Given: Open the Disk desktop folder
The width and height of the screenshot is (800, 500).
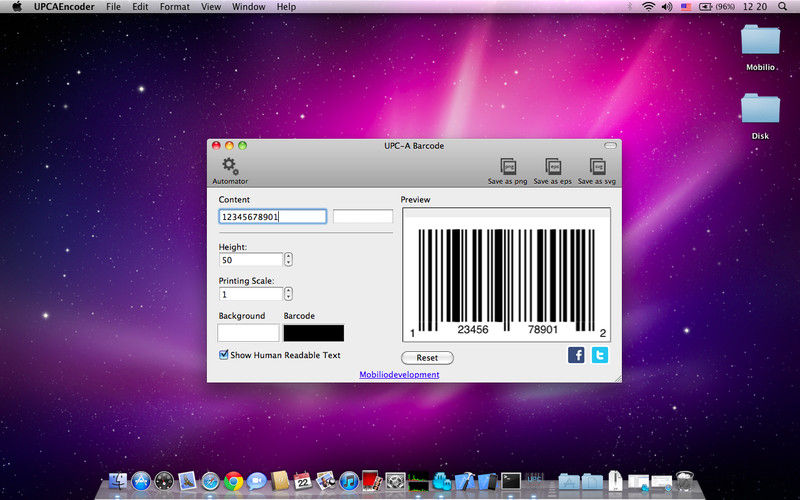Looking at the screenshot, I should (760, 116).
